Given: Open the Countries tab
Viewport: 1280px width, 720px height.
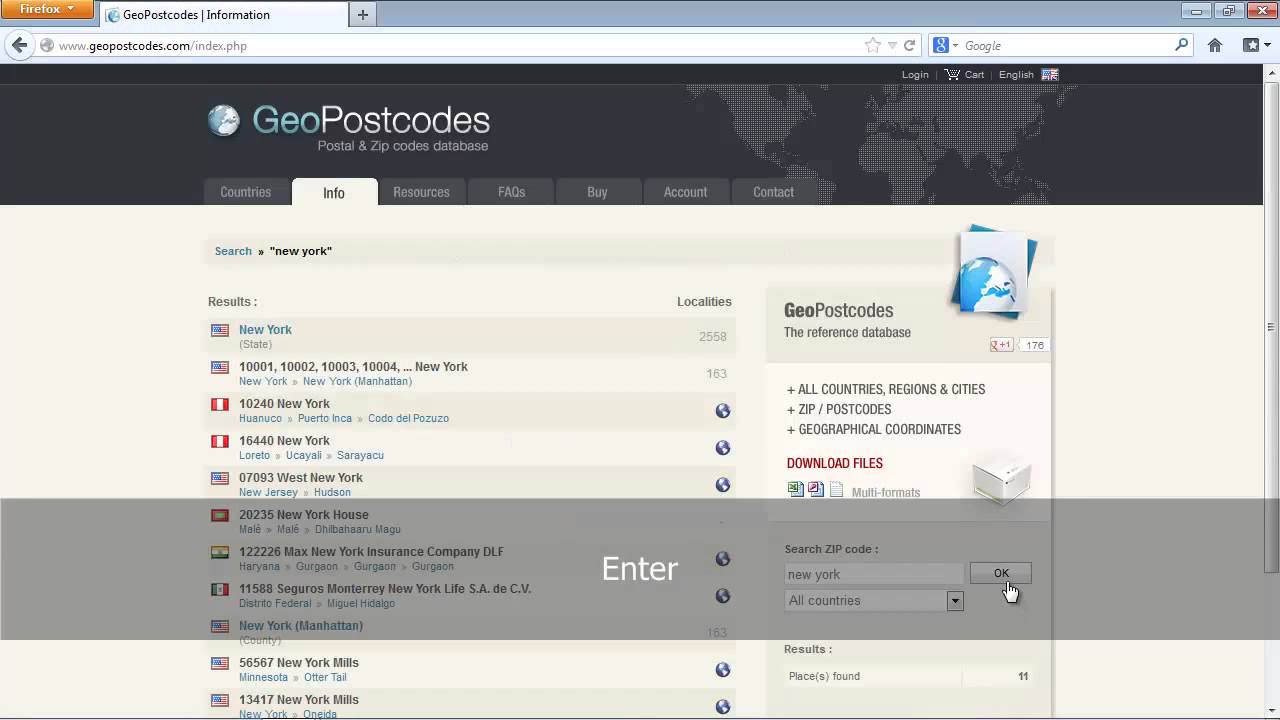Looking at the screenshot, I should (x=246, y=192).
